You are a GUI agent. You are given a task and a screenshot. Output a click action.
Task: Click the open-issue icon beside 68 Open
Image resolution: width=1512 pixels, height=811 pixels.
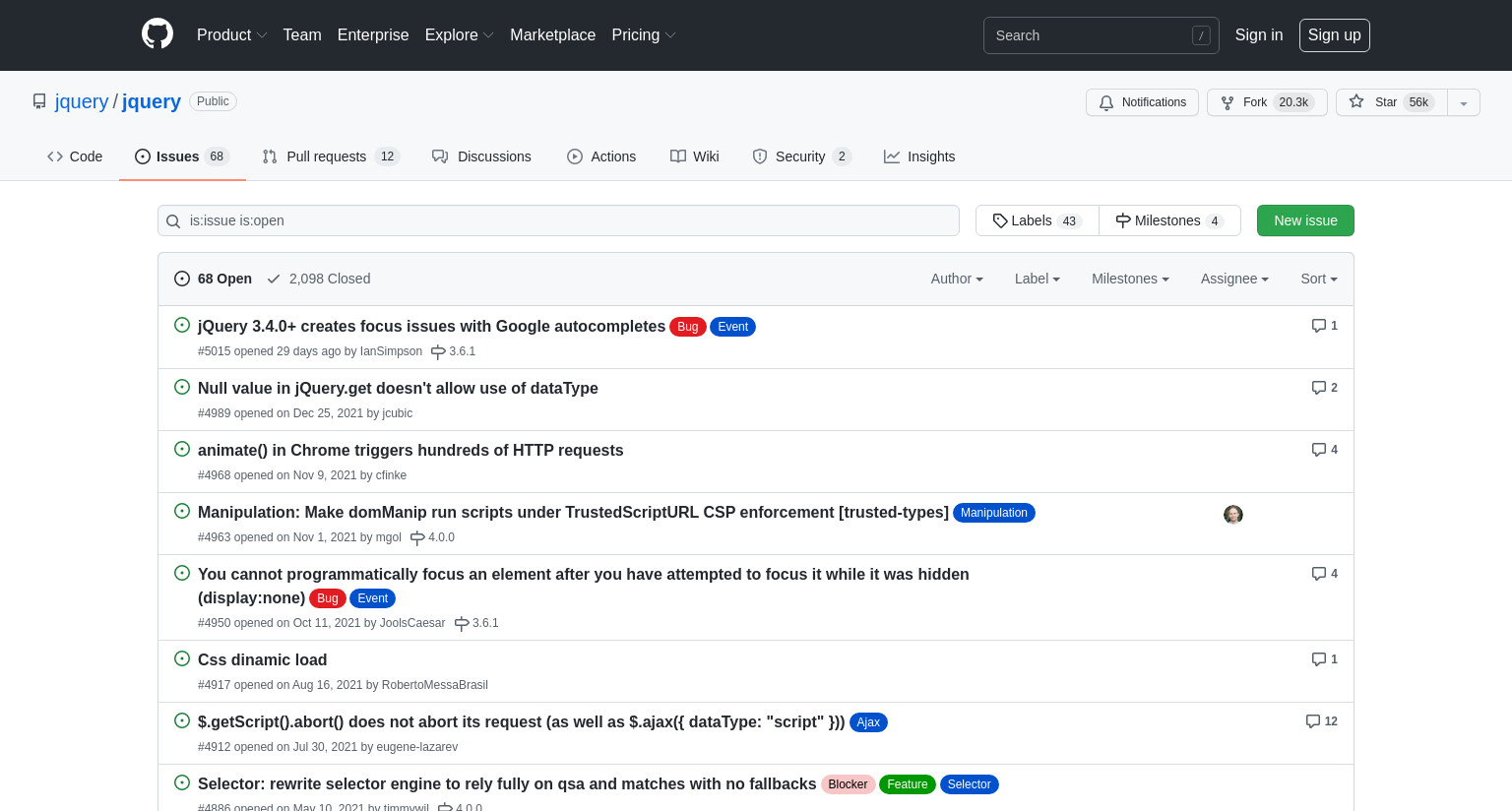[x=182, y=279]
